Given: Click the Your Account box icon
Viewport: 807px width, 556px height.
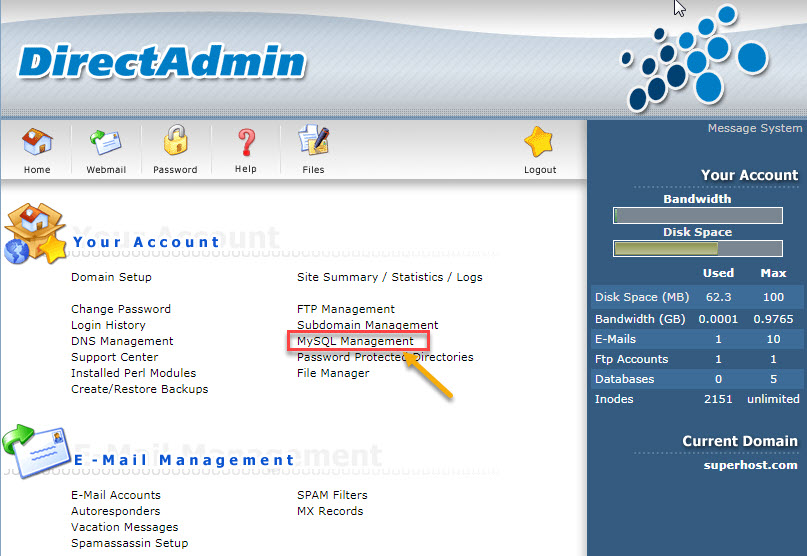Looking at the screenshot, I should [x=35, y=233].
